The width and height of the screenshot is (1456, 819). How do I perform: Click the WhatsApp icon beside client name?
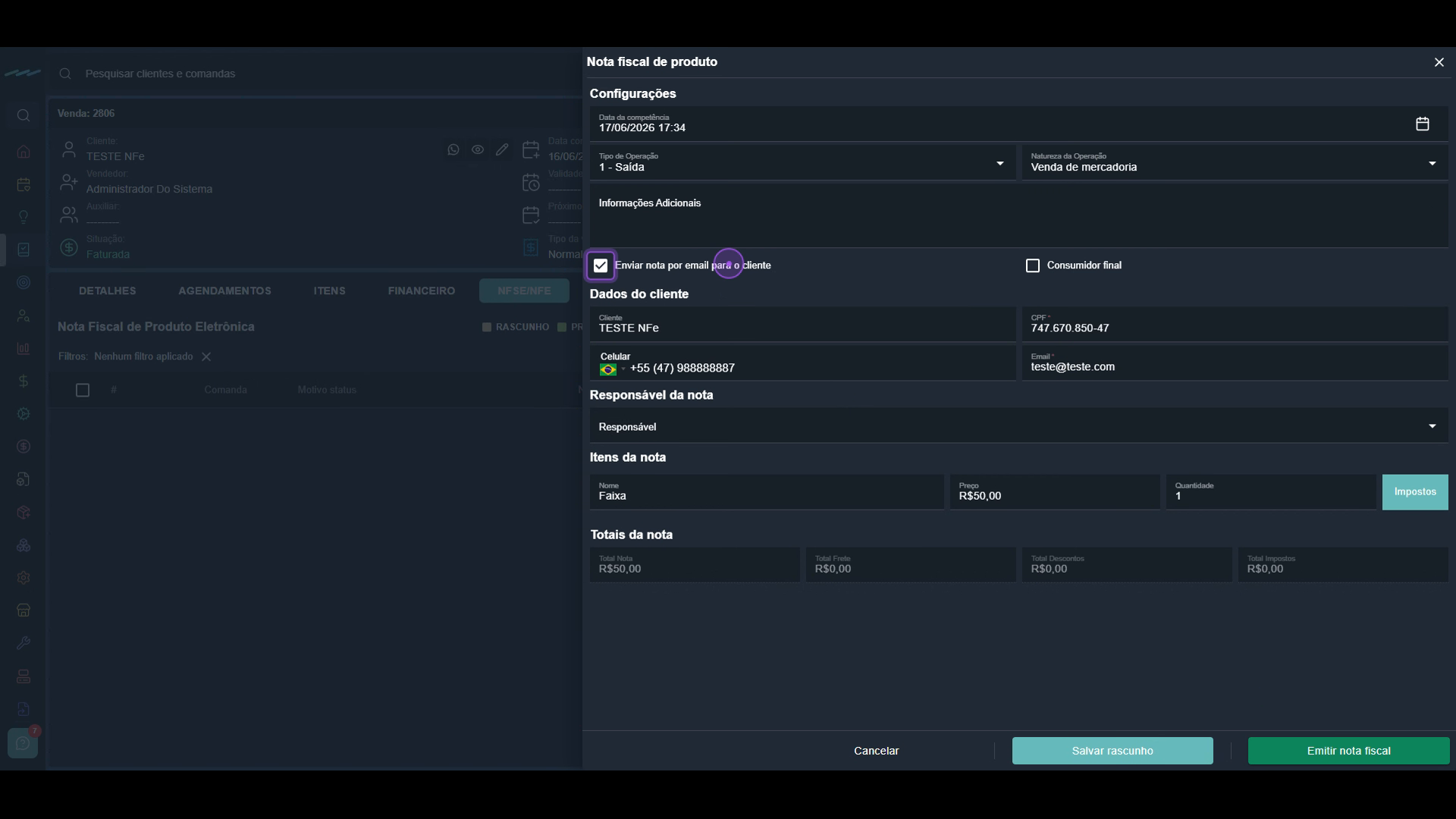pos(453,149)
